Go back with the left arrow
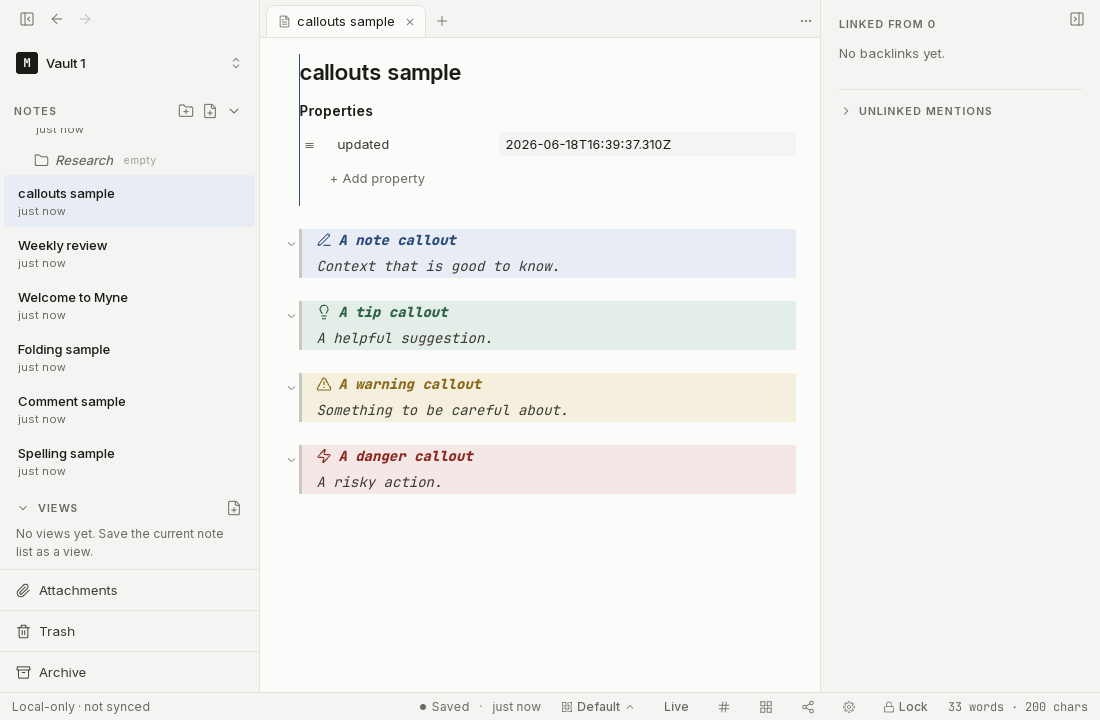The width and height of the screenshot is (1100, 720). pos(57,19)
